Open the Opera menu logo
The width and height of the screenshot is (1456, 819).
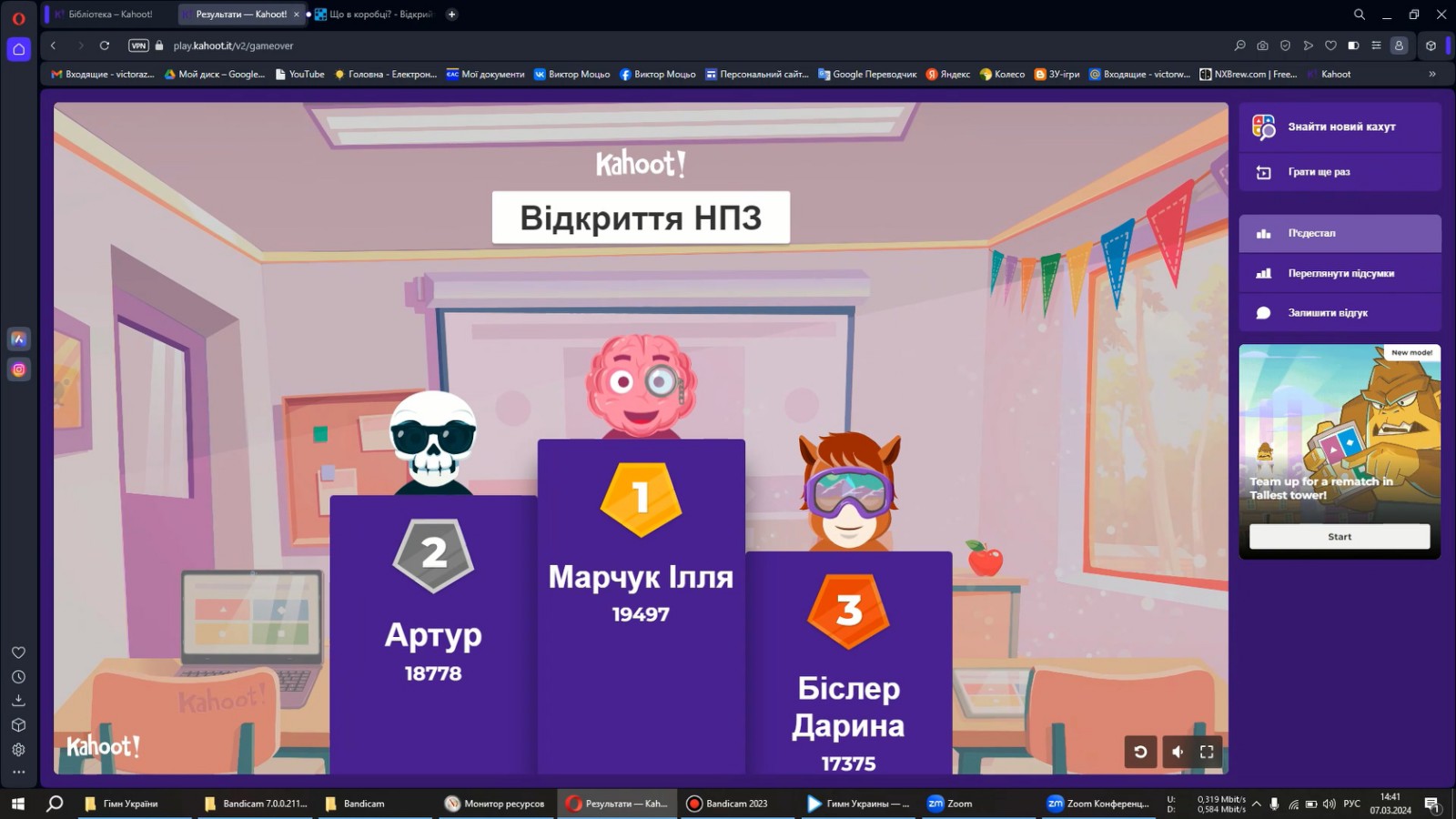coord(18,17)
